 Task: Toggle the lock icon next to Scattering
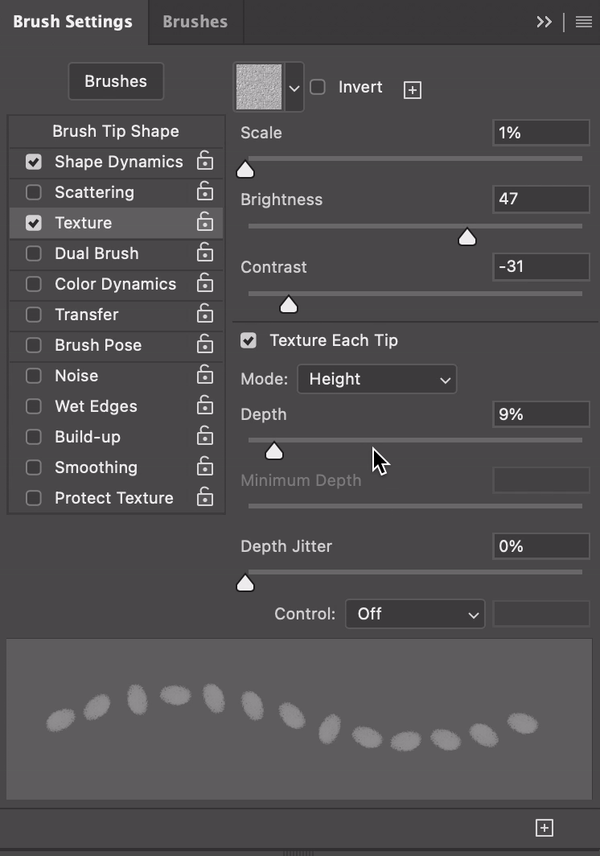(205, 192)
